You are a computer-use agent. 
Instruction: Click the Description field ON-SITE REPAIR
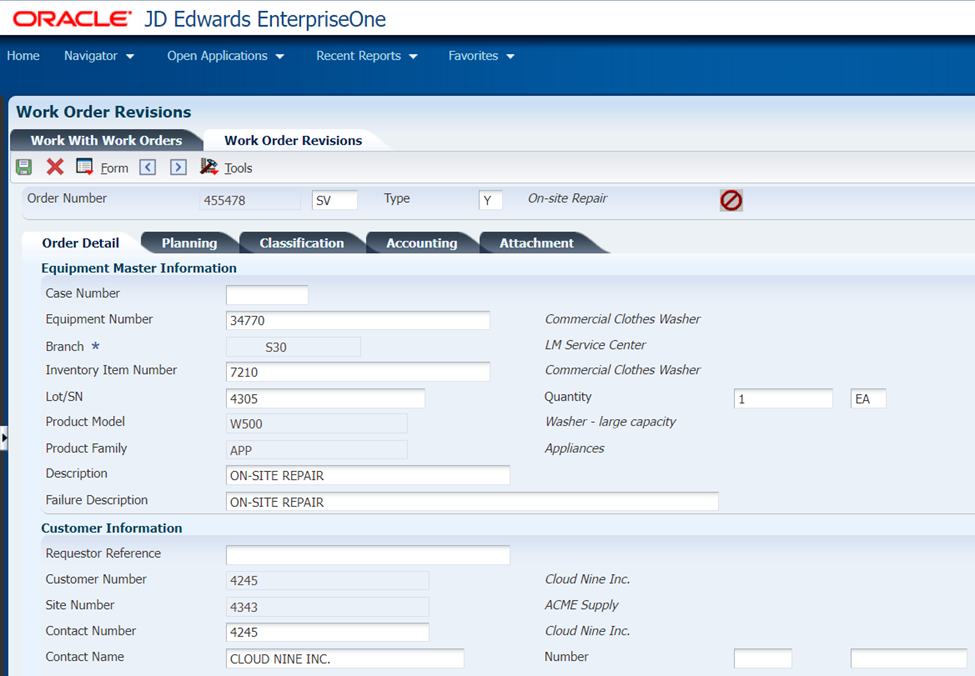[368, 475]
